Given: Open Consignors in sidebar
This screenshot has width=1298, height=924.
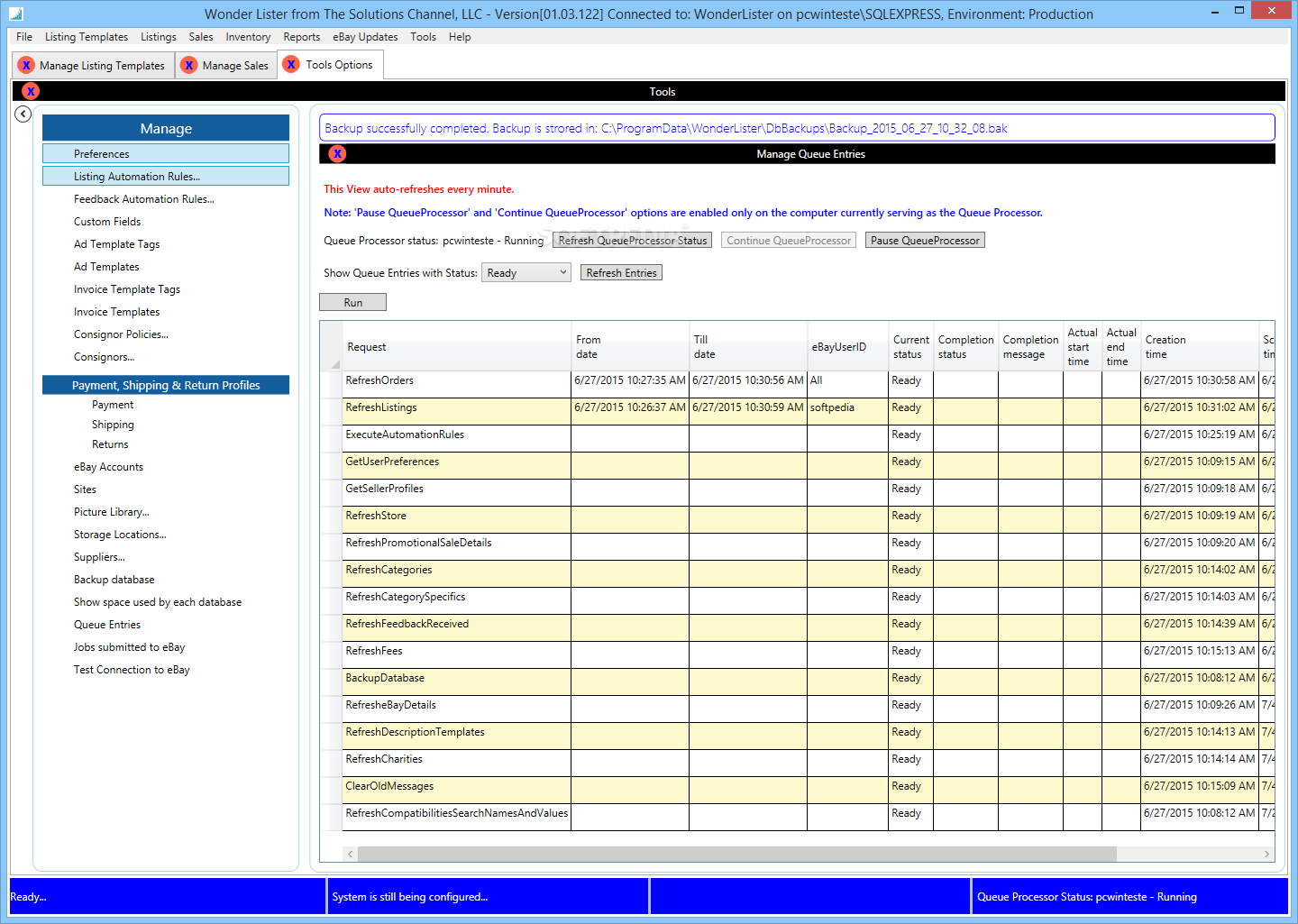Looking at the screenshot, I should coord(104,356).
